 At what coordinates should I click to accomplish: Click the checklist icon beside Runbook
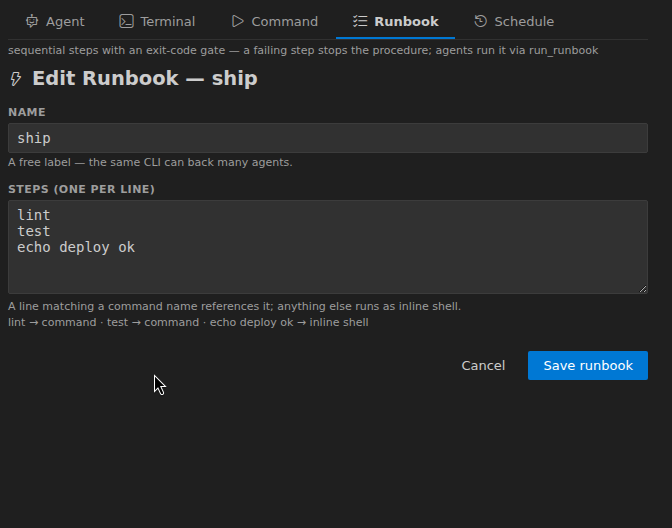coord(360,21)
